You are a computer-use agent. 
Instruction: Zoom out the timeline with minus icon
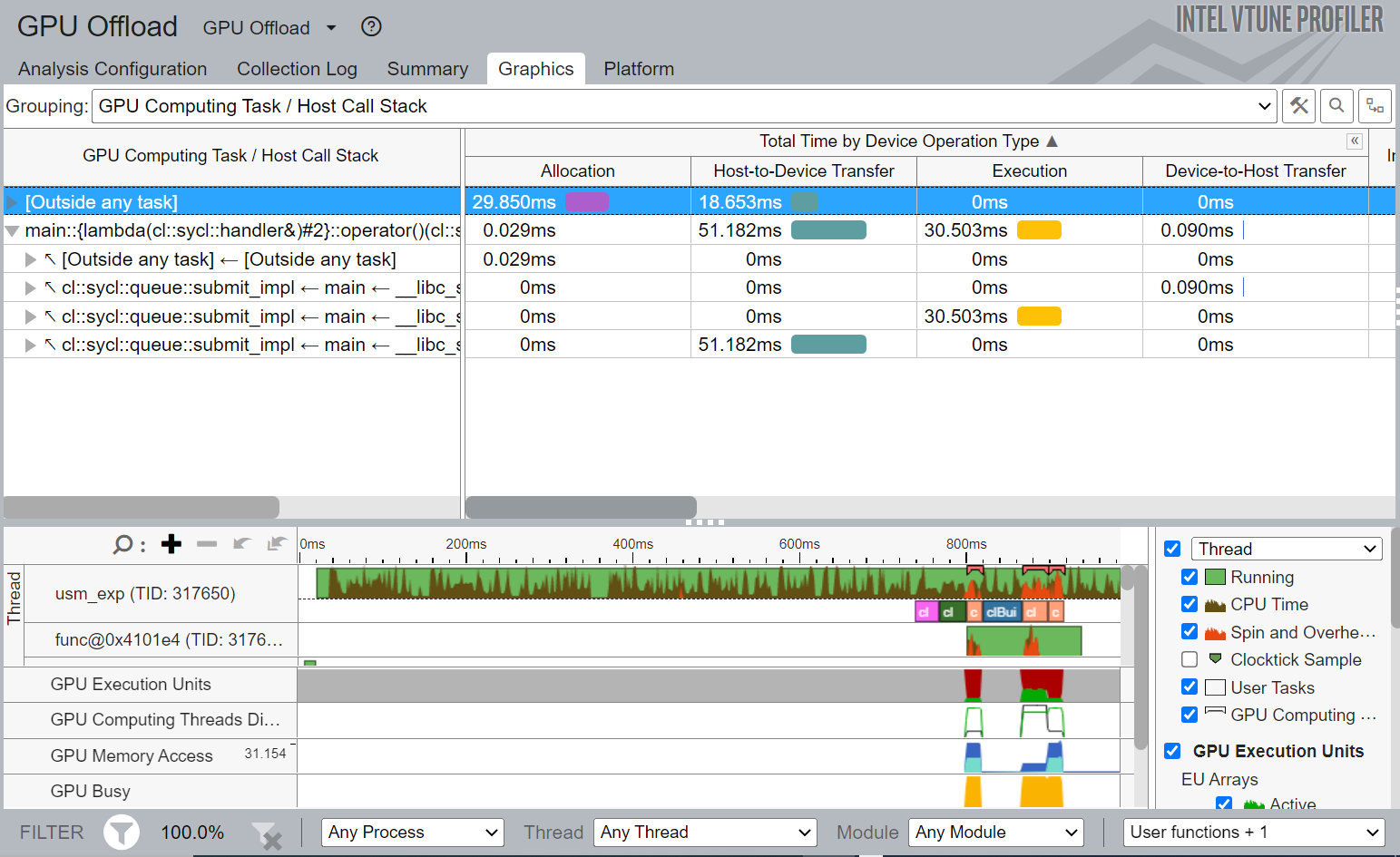click(x=207, y=543)
